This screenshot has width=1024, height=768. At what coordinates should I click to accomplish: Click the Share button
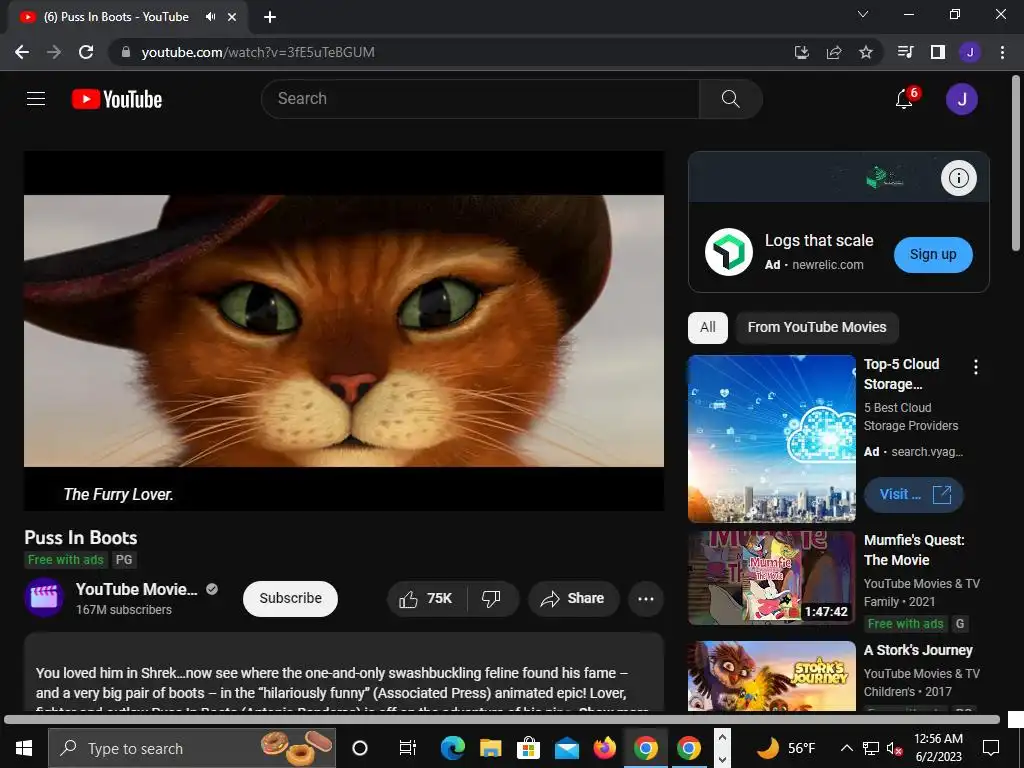tap(573, 598)
